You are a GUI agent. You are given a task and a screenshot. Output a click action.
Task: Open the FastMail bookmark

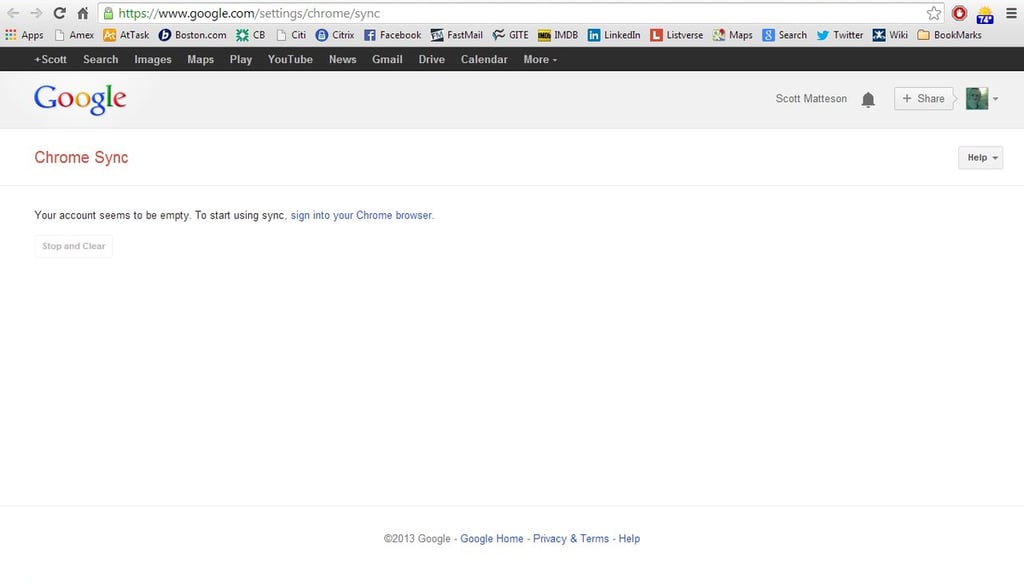point(456,35)
